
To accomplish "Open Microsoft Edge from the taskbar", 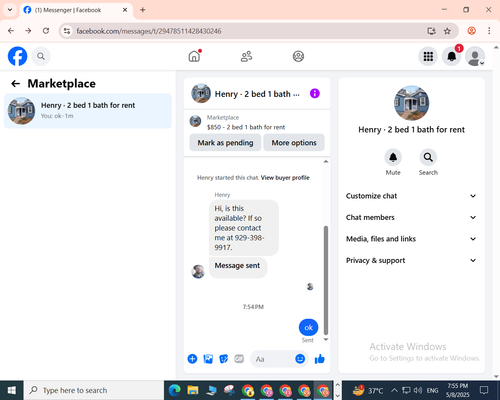I will [x=174, y=390].
